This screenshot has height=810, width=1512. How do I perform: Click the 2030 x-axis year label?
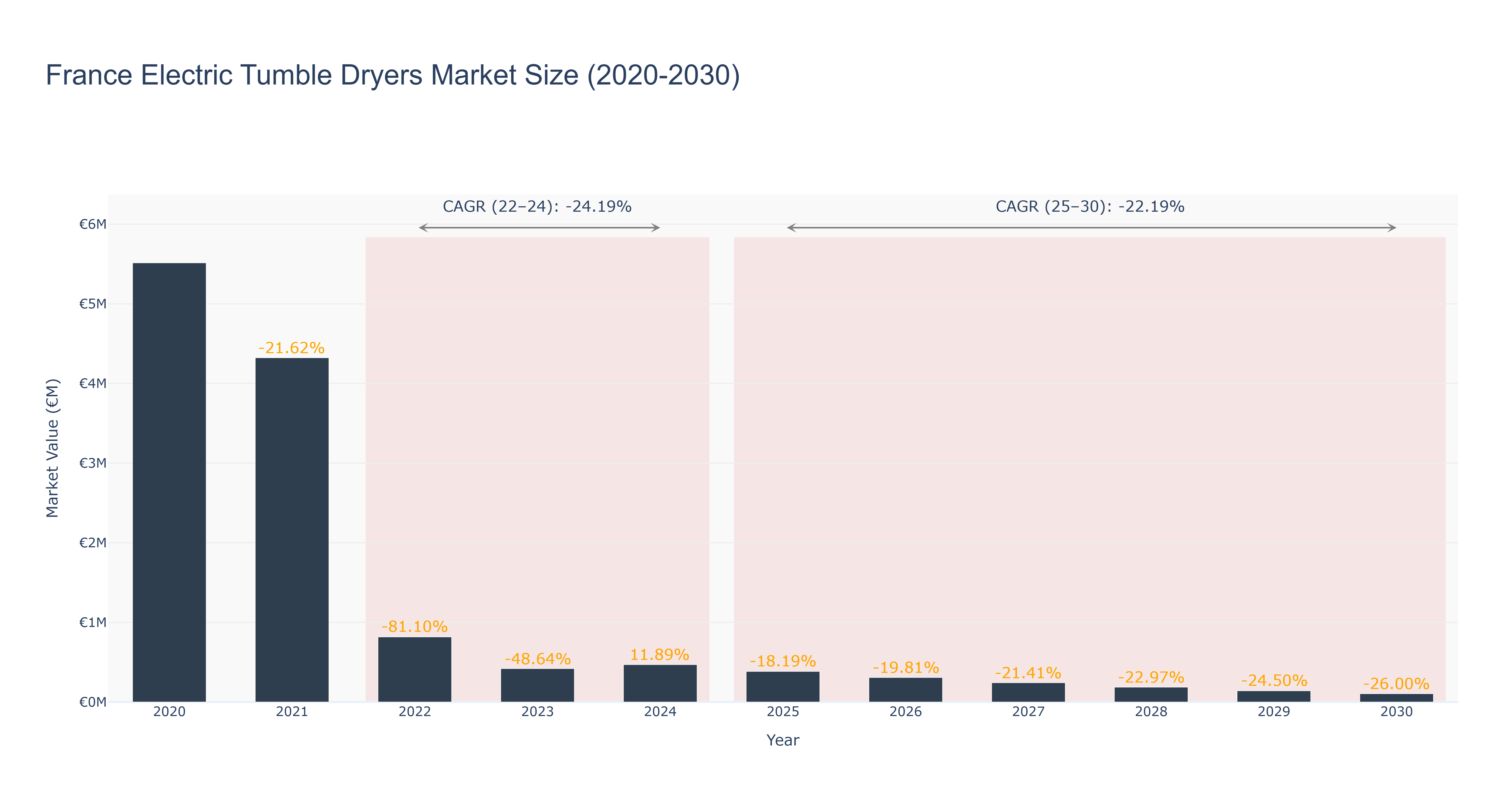coord(1396,712)
